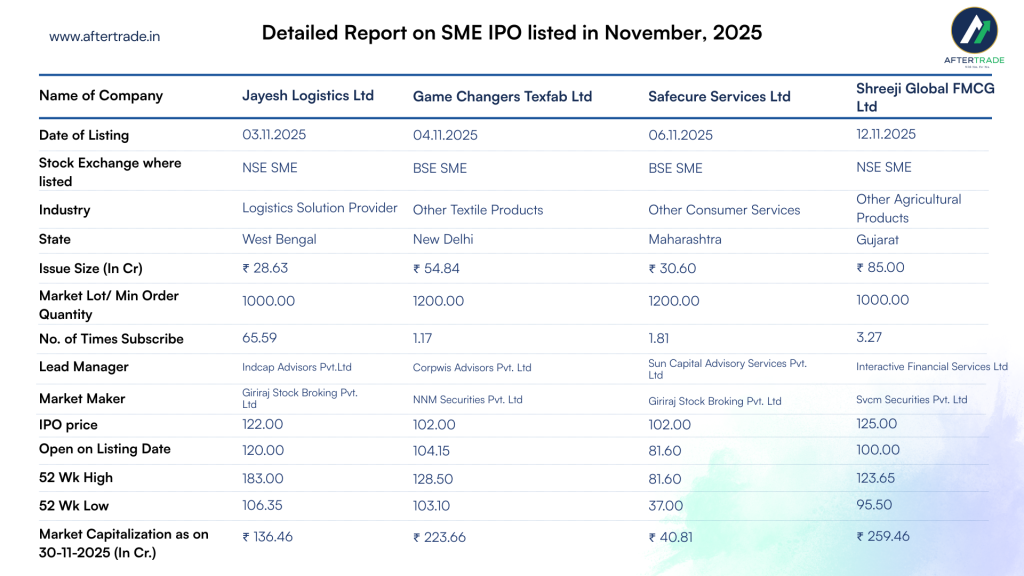Image resolution: width=1024 pixels, height=576 pixels.
Task: Select the NNM Securities Pvt. Ltd cell
Action: click(x=467, y=399)
